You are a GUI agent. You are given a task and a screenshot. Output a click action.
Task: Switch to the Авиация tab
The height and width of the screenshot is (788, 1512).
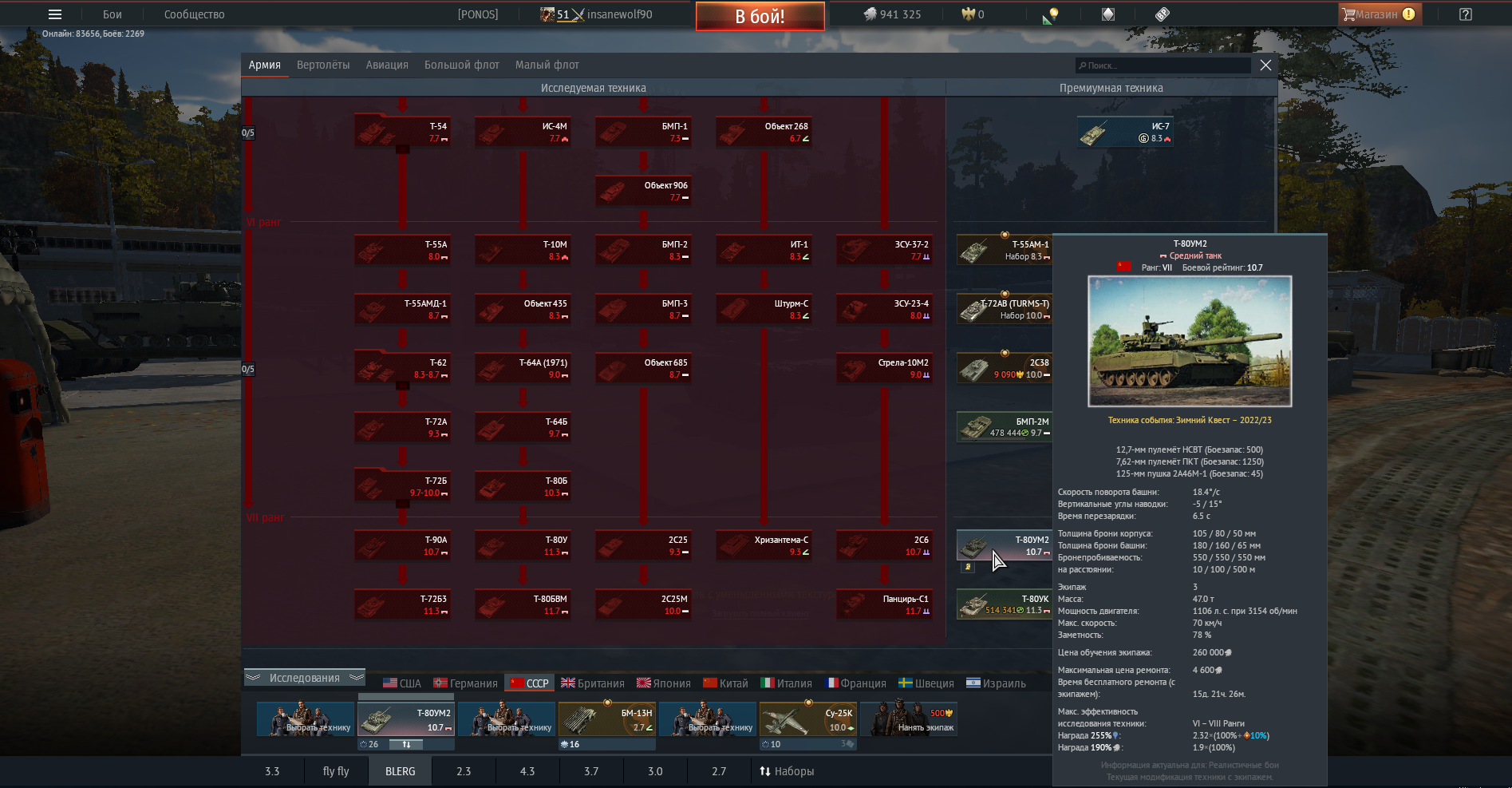387,65
